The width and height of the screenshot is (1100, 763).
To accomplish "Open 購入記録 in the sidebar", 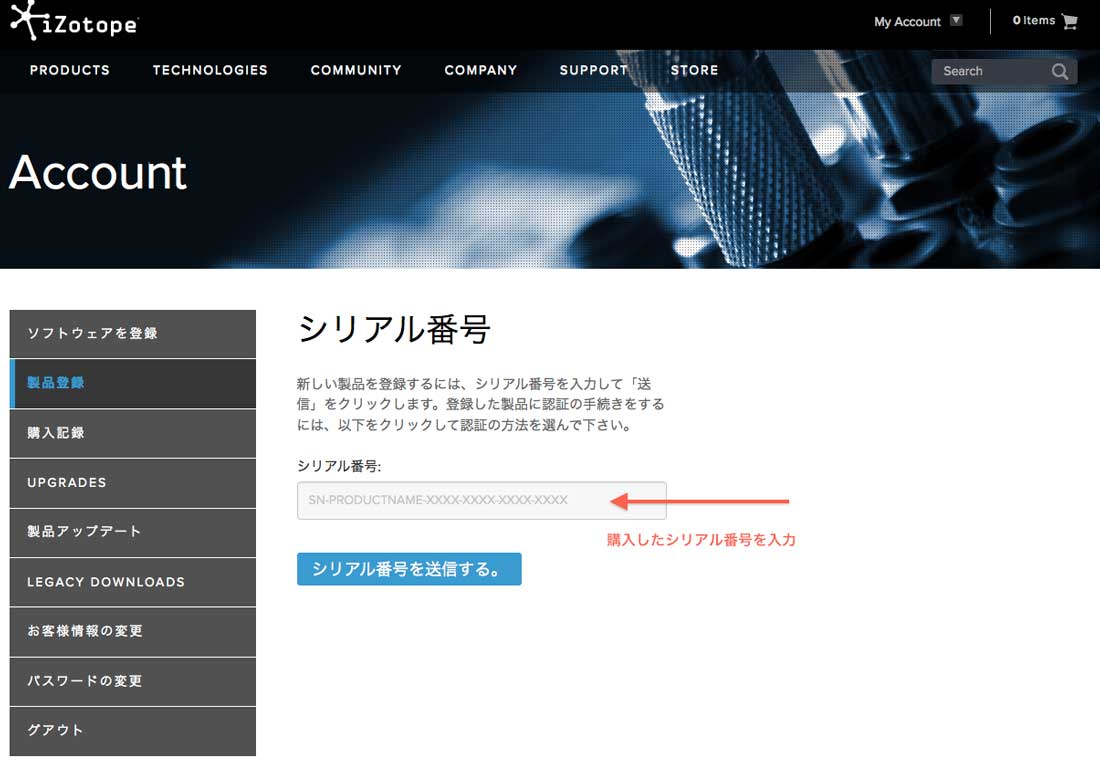I will [x=133, y=433].
